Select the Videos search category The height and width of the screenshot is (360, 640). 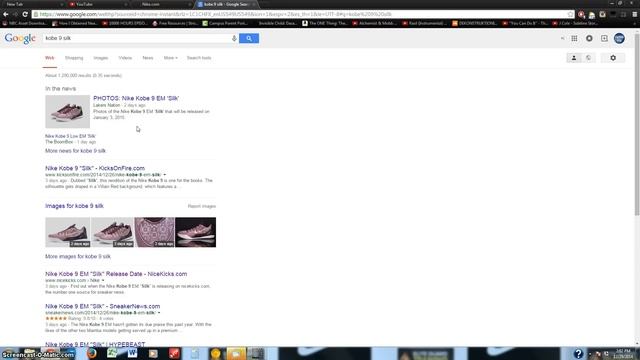point(125,58)
